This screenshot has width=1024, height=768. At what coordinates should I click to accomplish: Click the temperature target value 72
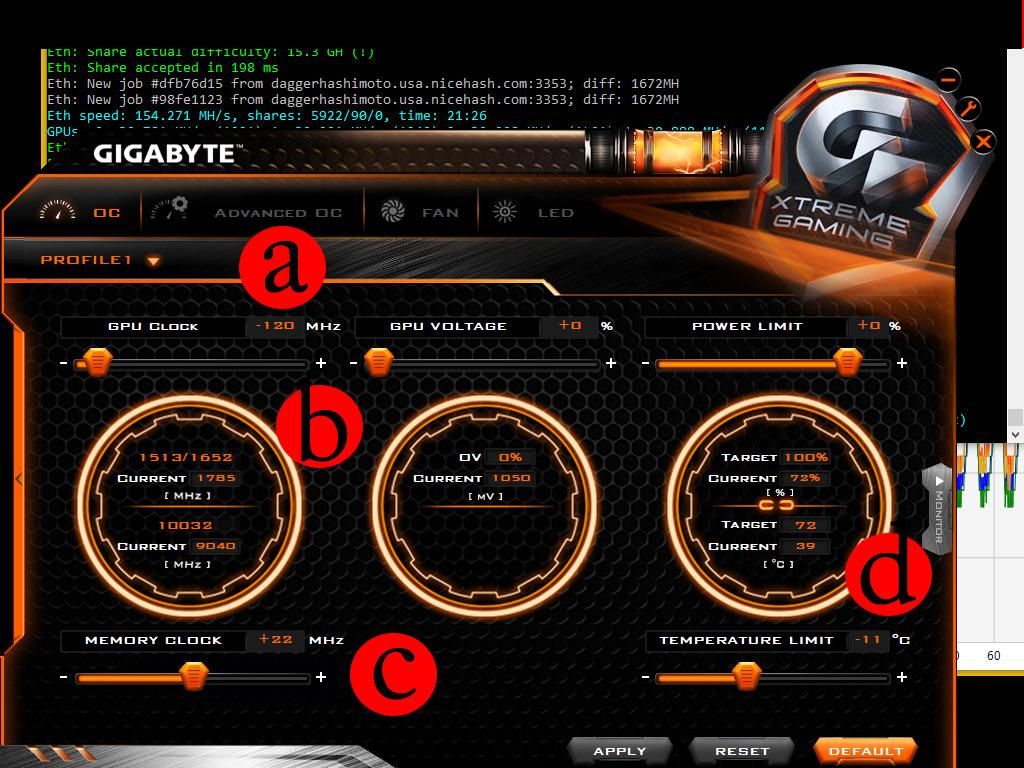(805, 525)
